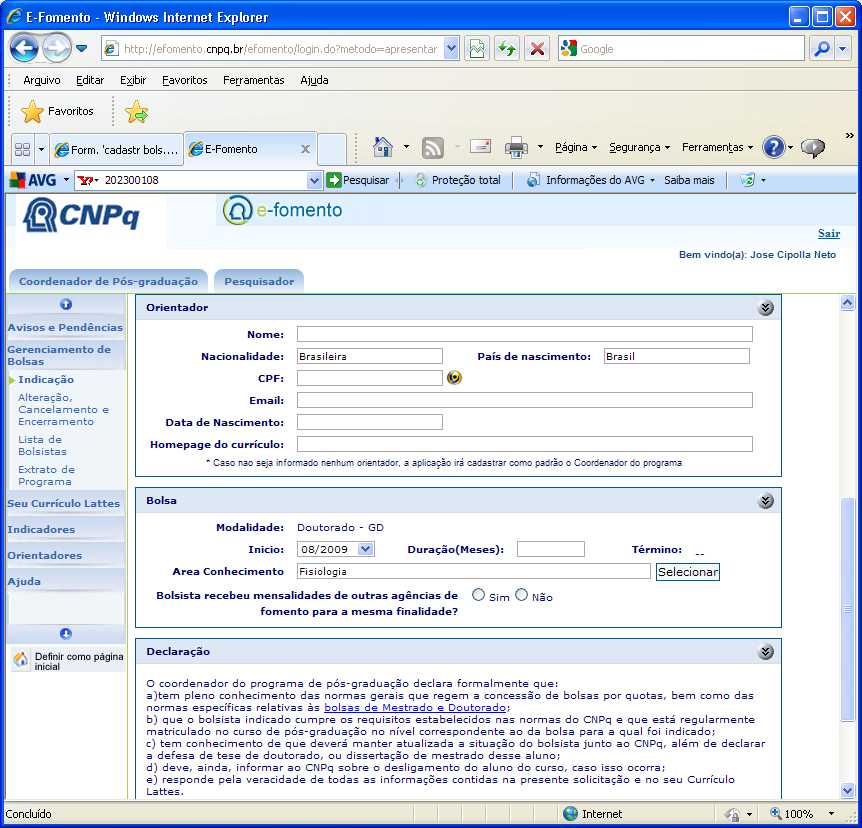Click the Compatibility View icon
The image size is (862, 828).
tap(477, 49)
